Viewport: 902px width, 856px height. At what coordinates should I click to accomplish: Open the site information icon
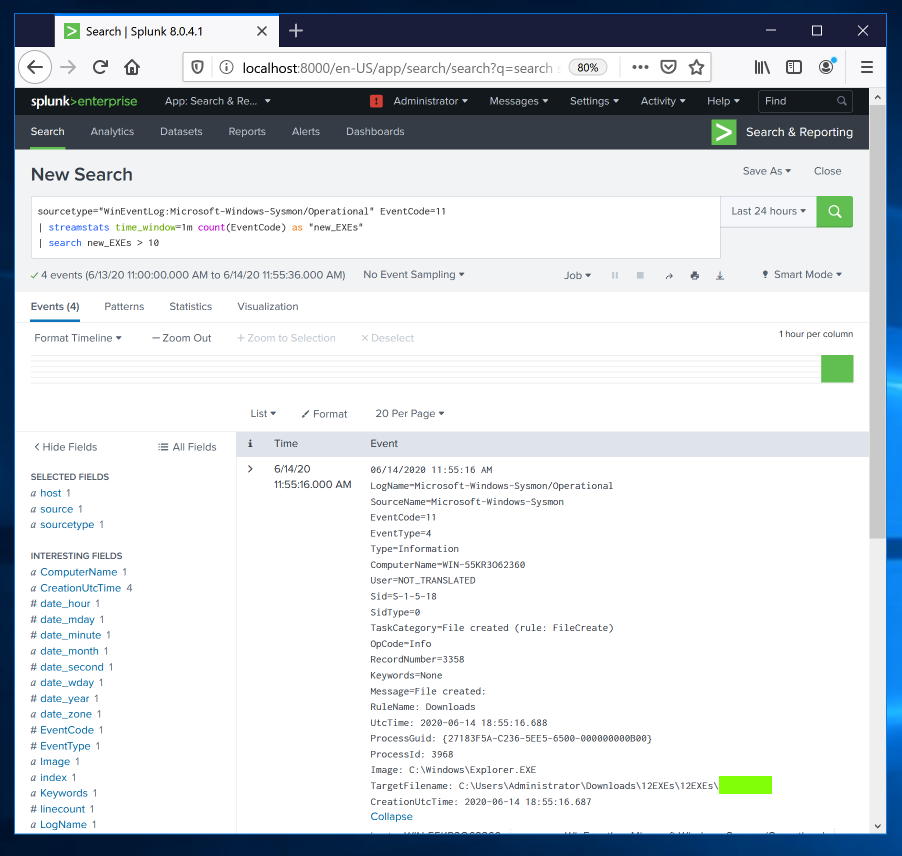[x=227, y=68]
